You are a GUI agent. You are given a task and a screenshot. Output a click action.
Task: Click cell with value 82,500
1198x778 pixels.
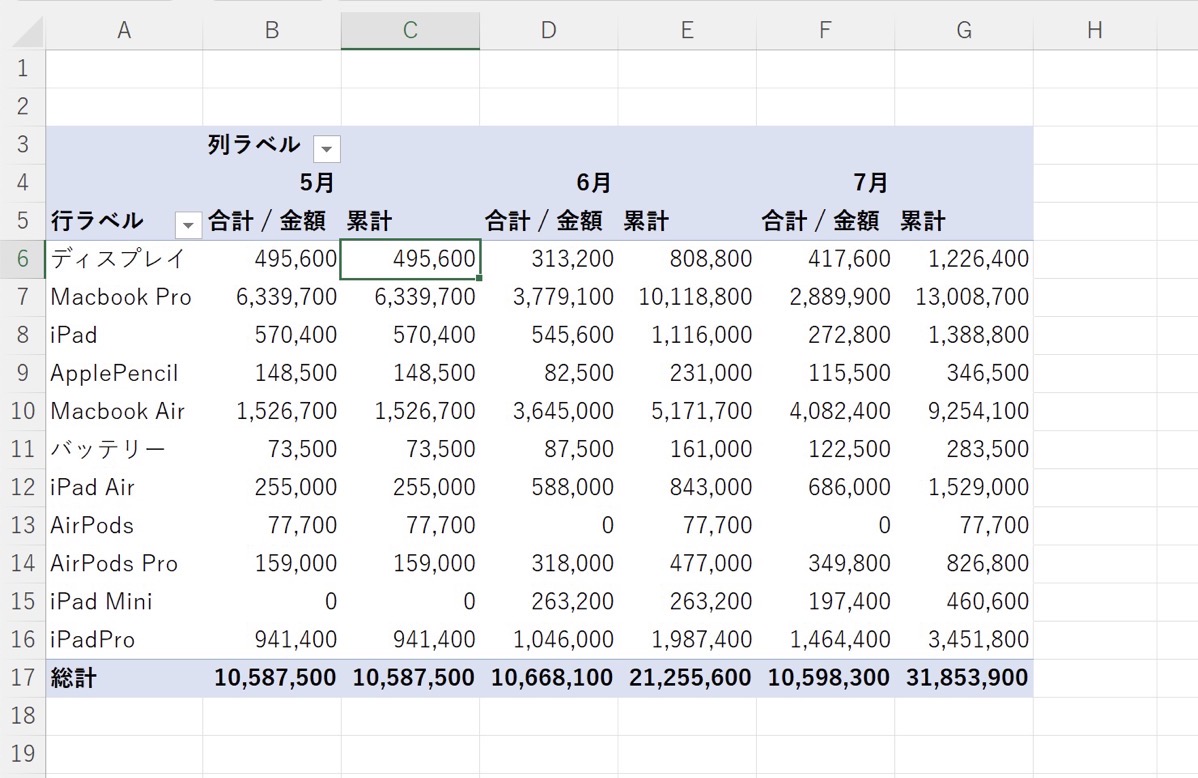point(549,373)
